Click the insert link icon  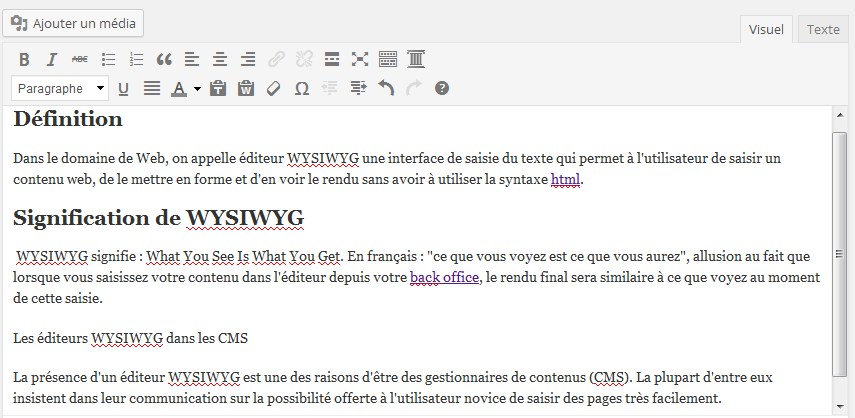[276, 59]
